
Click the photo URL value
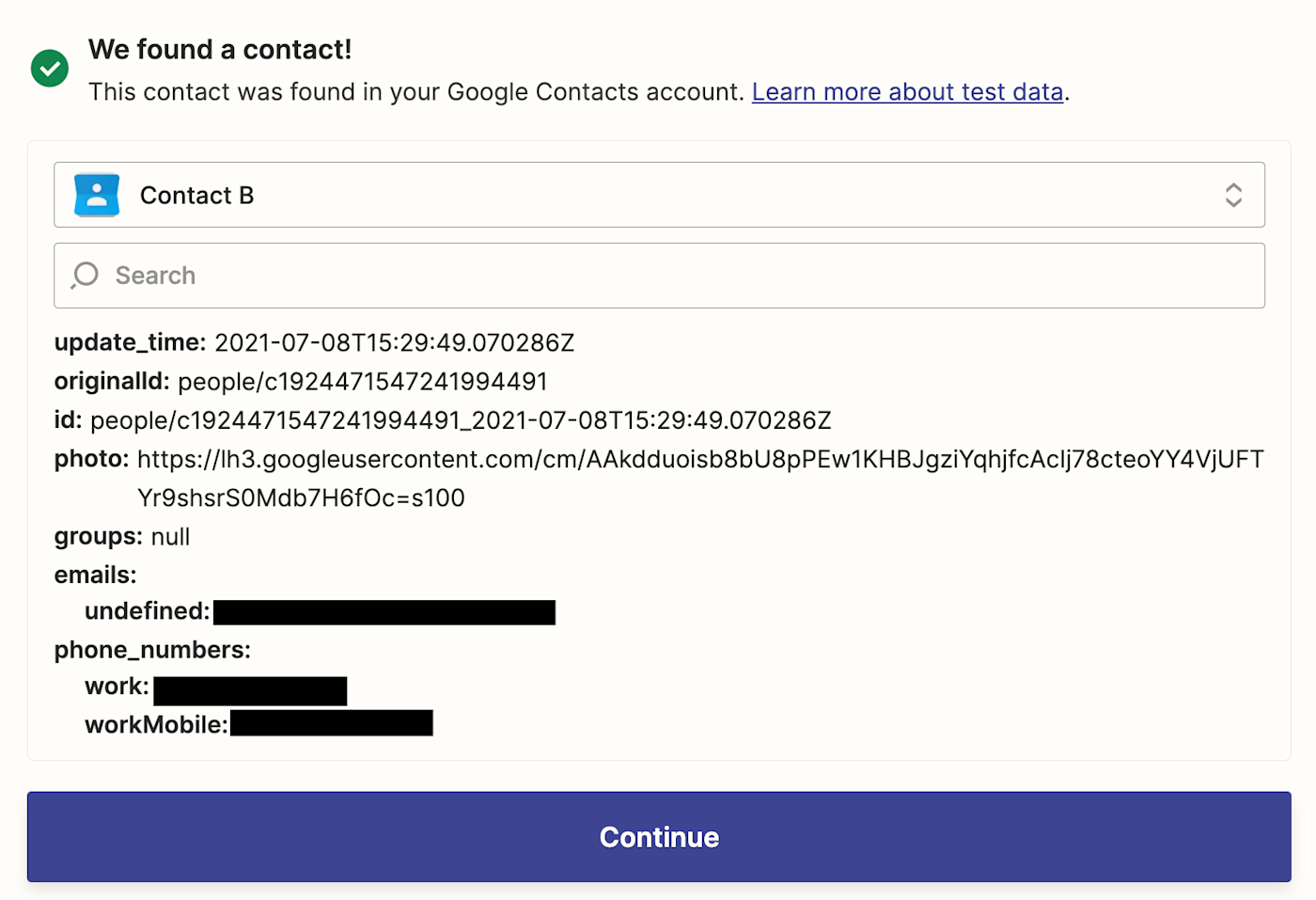coord(699,460)
